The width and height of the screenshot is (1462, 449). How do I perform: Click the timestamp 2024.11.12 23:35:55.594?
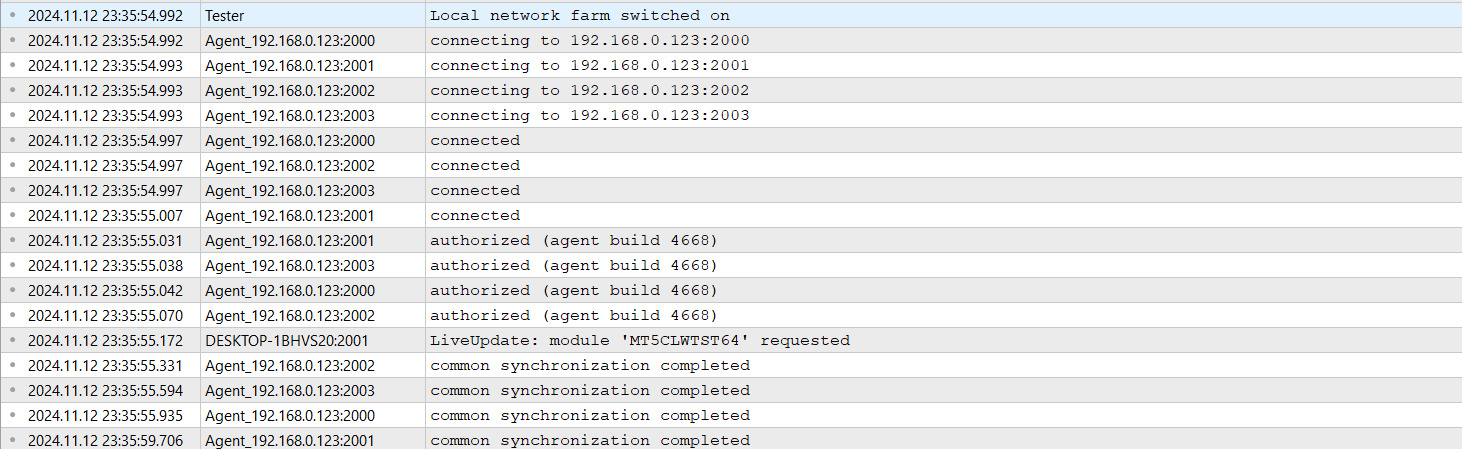pos(105,390)
